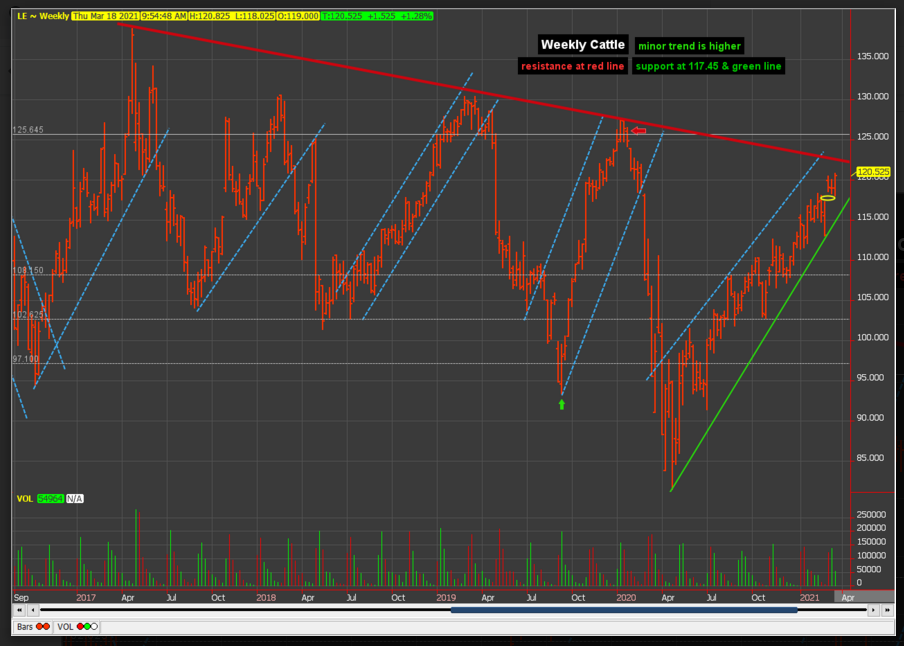Click the Bars red color dots
This screenshot has height=646, width=904.
(43, 626)
